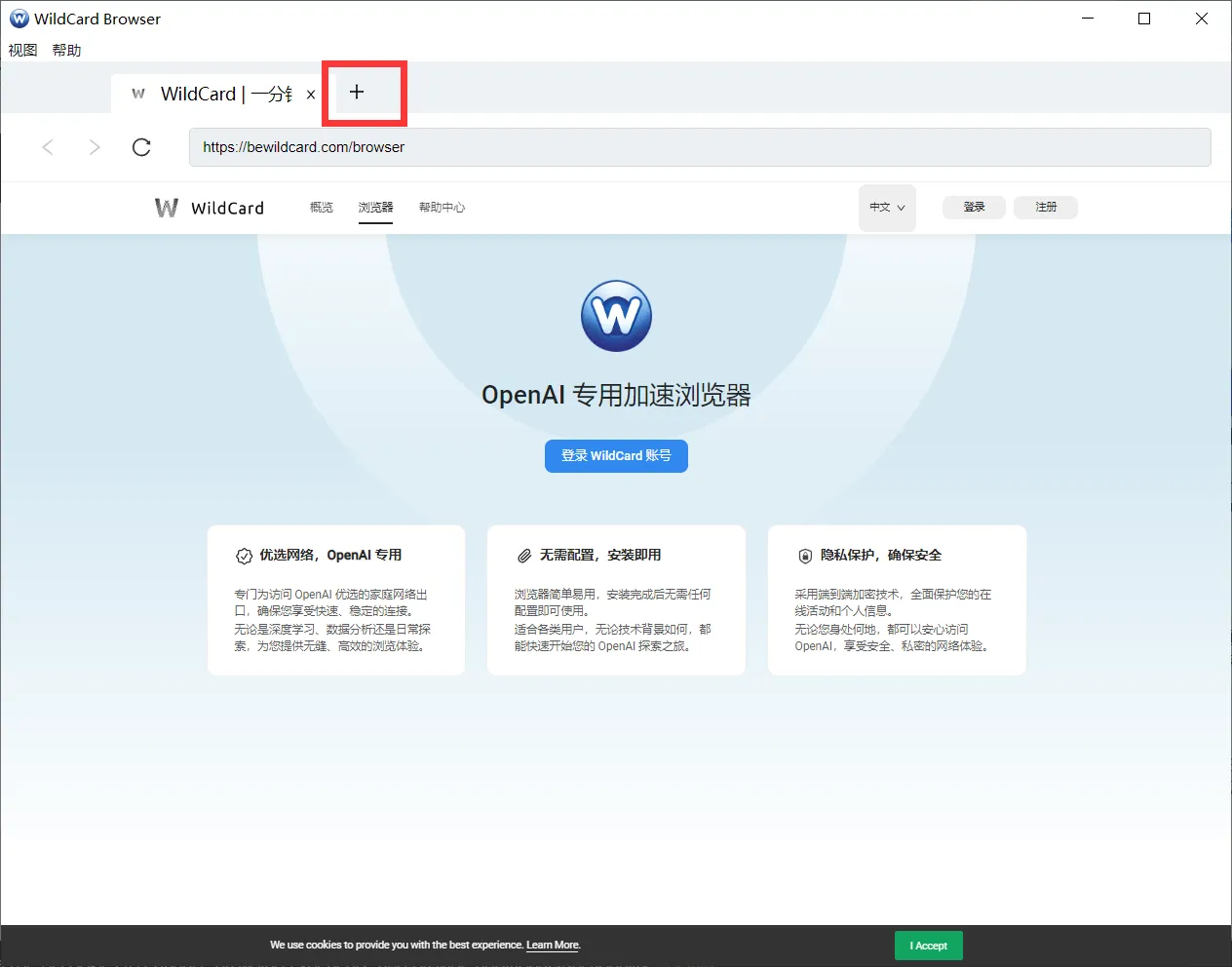Close the WildCard tab
The height and width of the screenshot is (967, 1232).
[x=311, y=95]
